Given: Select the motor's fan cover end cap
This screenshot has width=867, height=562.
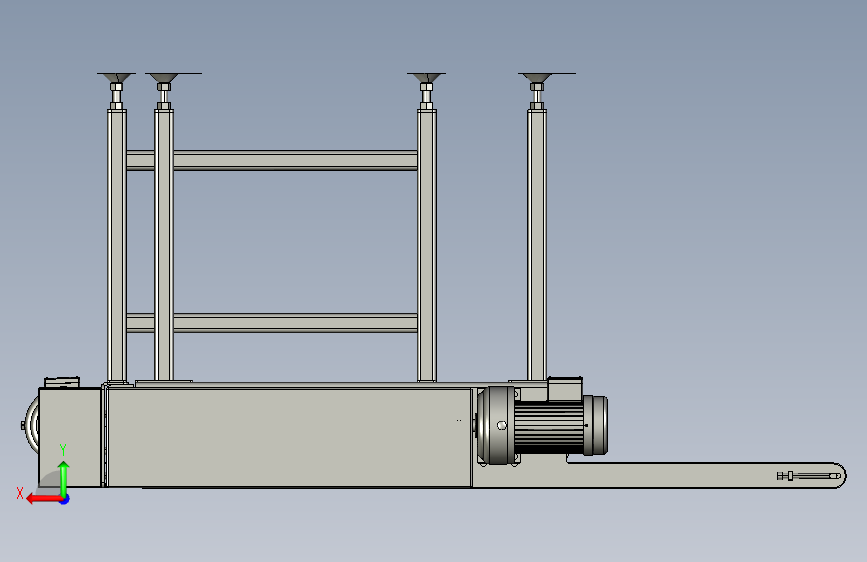Looking at the screenshot, I should click(x=596, y=425).
